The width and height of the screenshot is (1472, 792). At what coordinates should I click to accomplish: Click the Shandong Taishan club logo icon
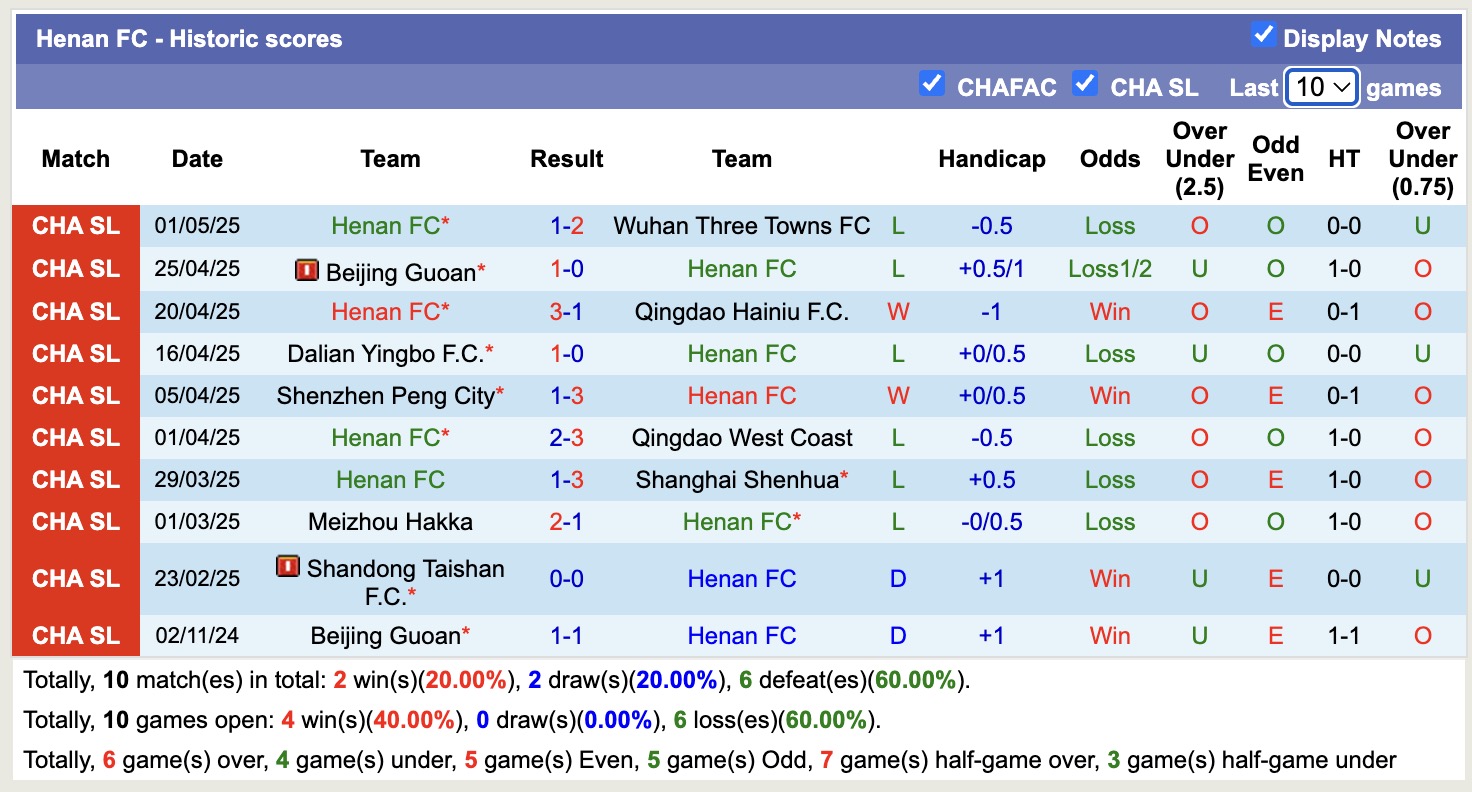[x=286, y=568]
